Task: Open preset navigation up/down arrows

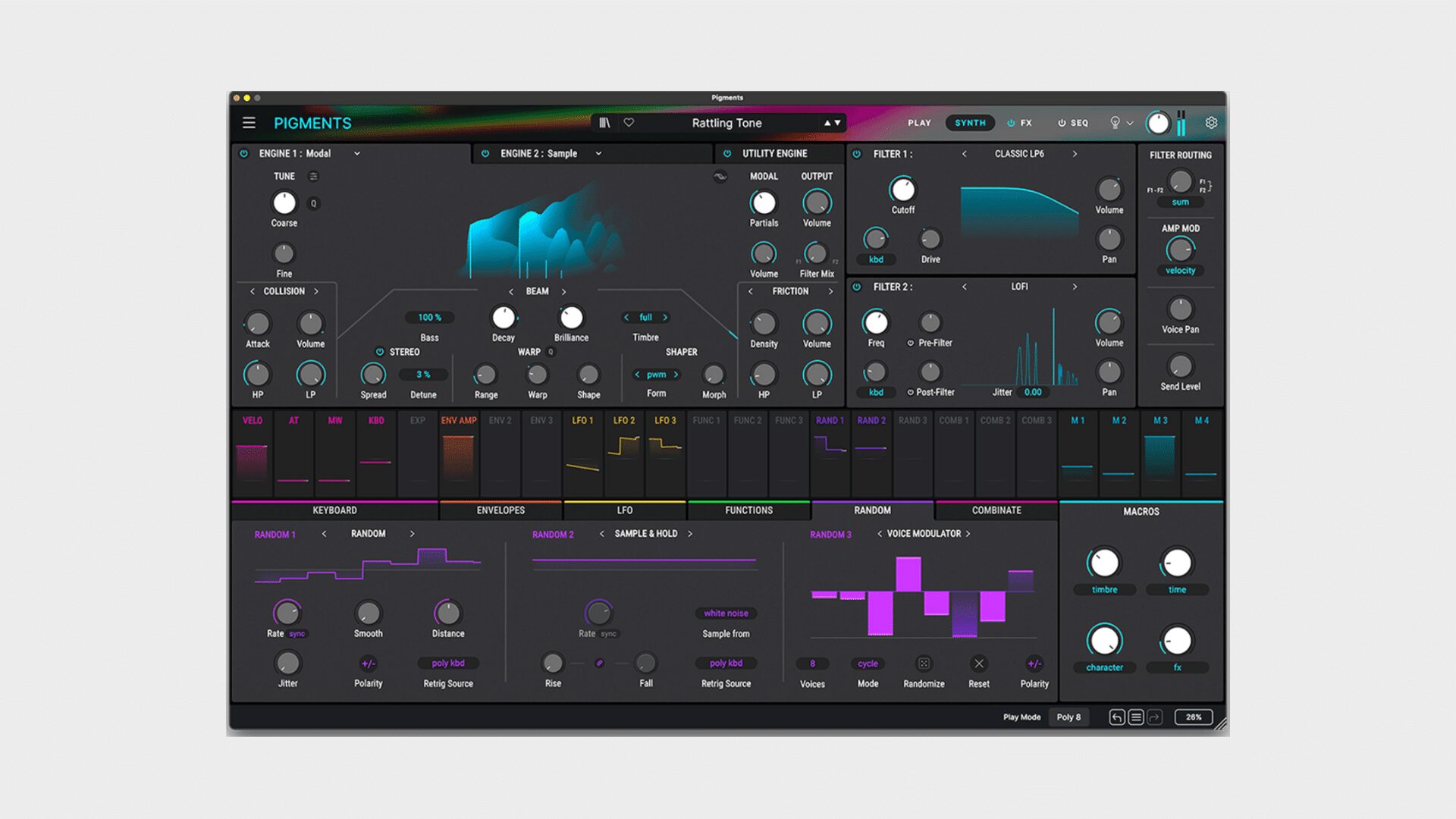Action: click(831, 122)
